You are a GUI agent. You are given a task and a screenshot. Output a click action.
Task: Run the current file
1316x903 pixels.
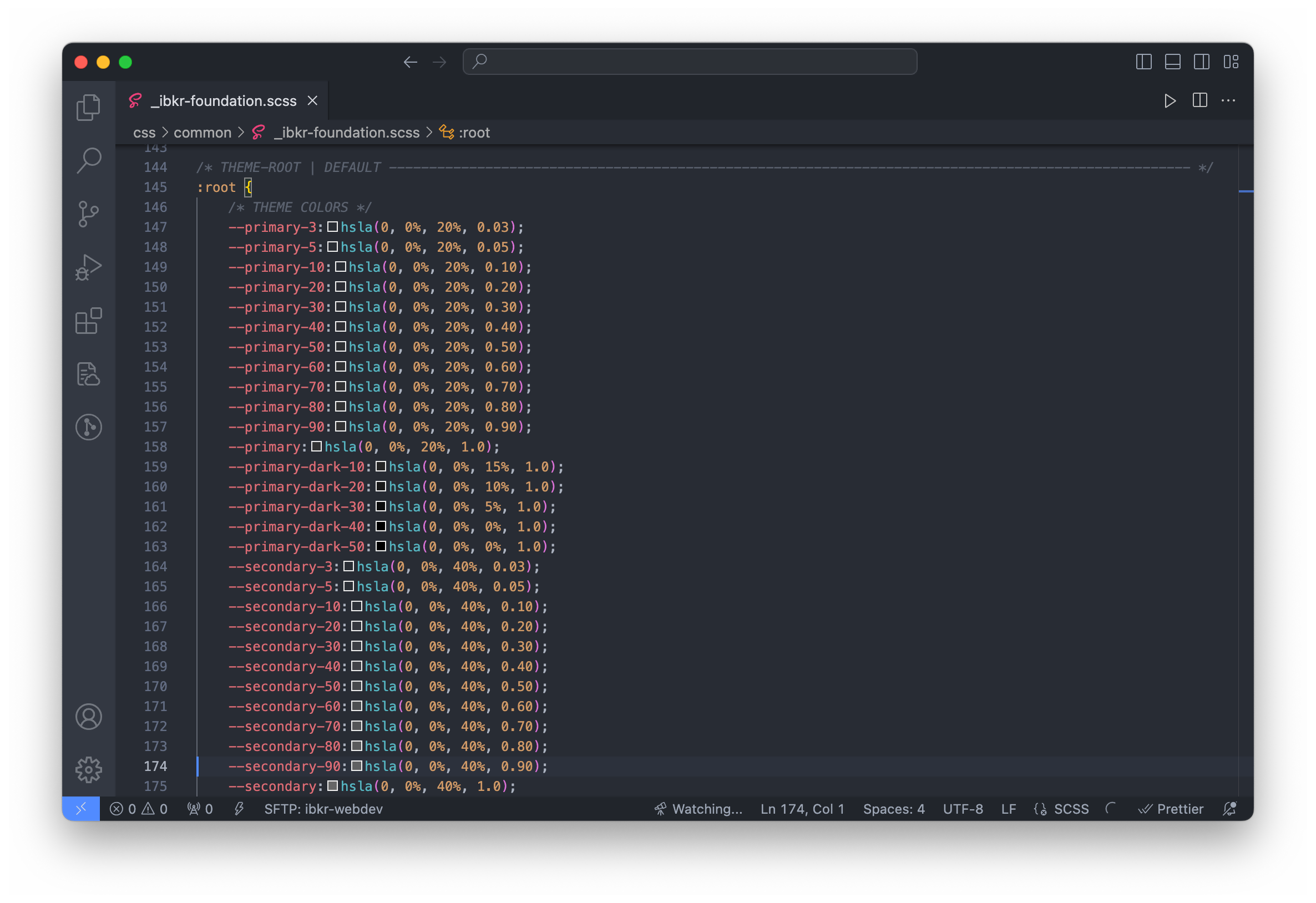point(1170,101)
